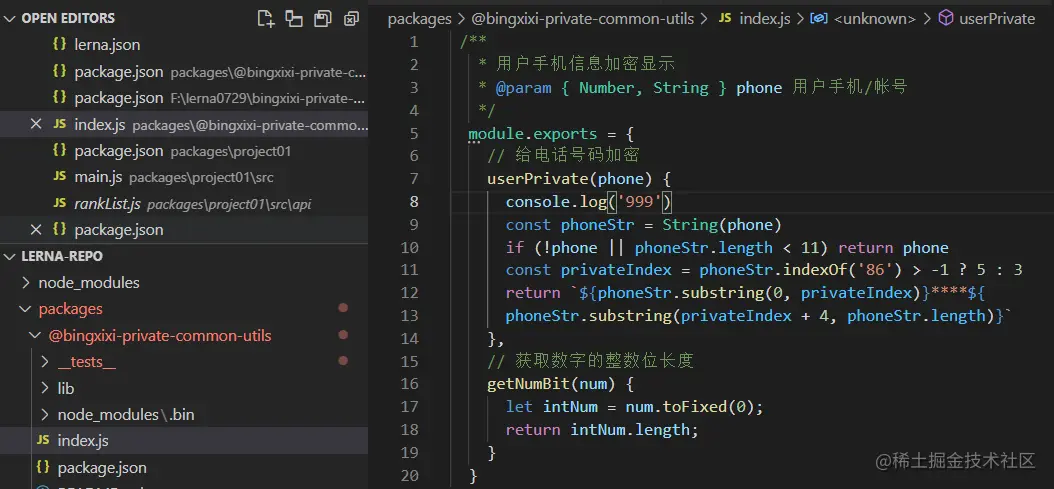
Task: Click the JS icon in the breadcrumb
Action: [x=725, y=18]
